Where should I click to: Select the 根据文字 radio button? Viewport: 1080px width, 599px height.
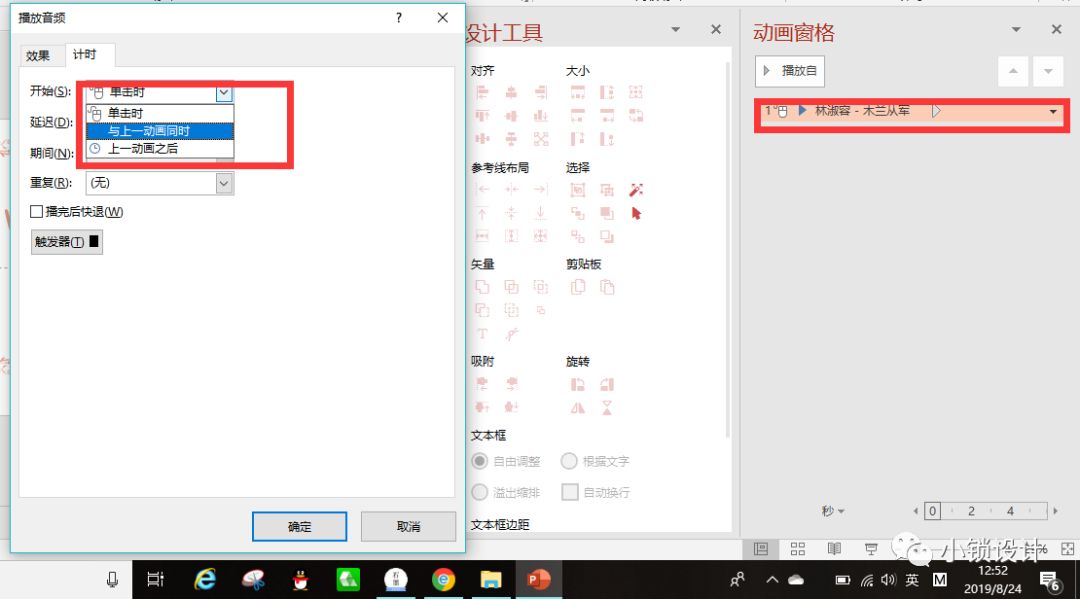point(569,461)
